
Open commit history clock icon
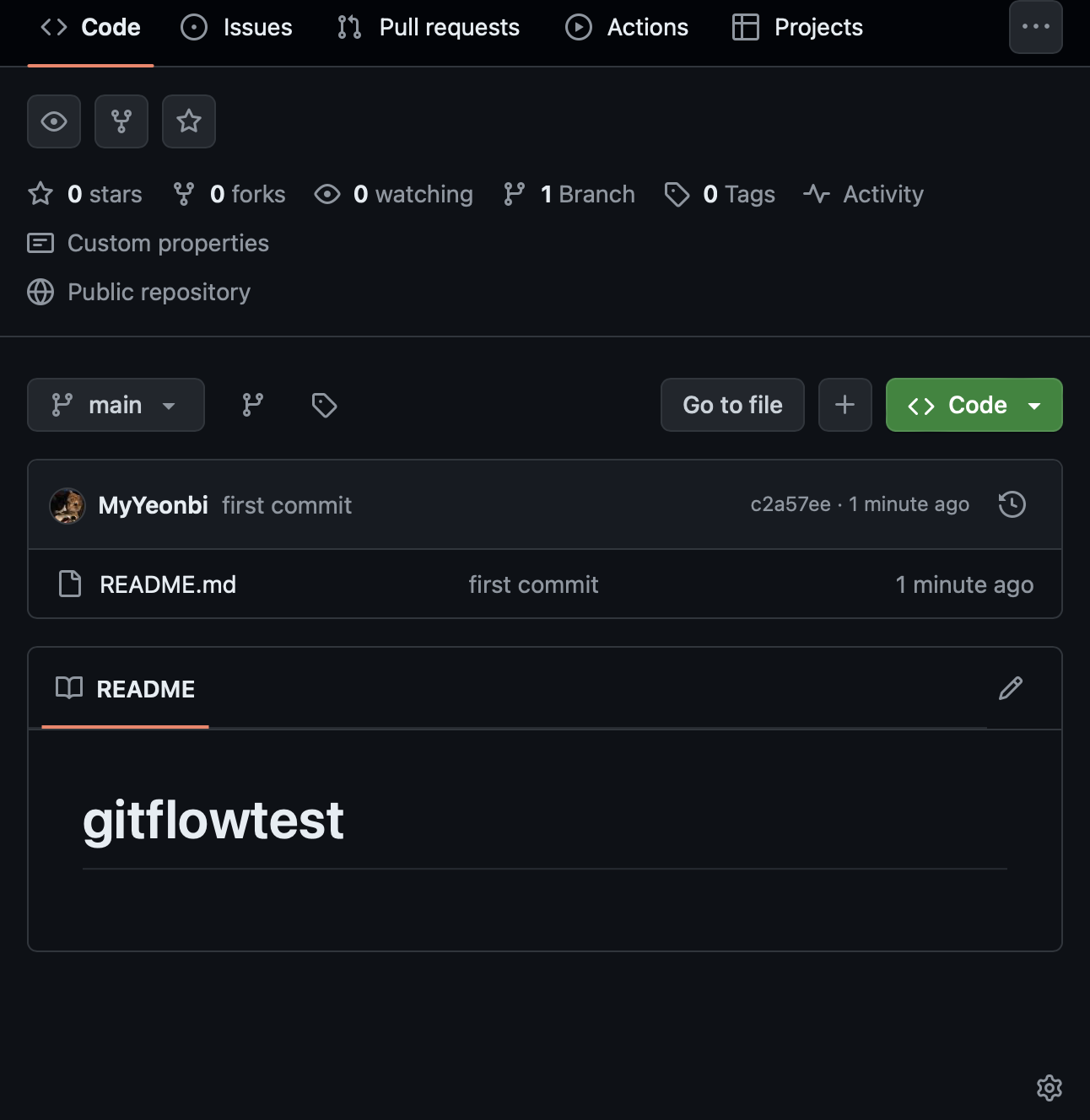1012,504
